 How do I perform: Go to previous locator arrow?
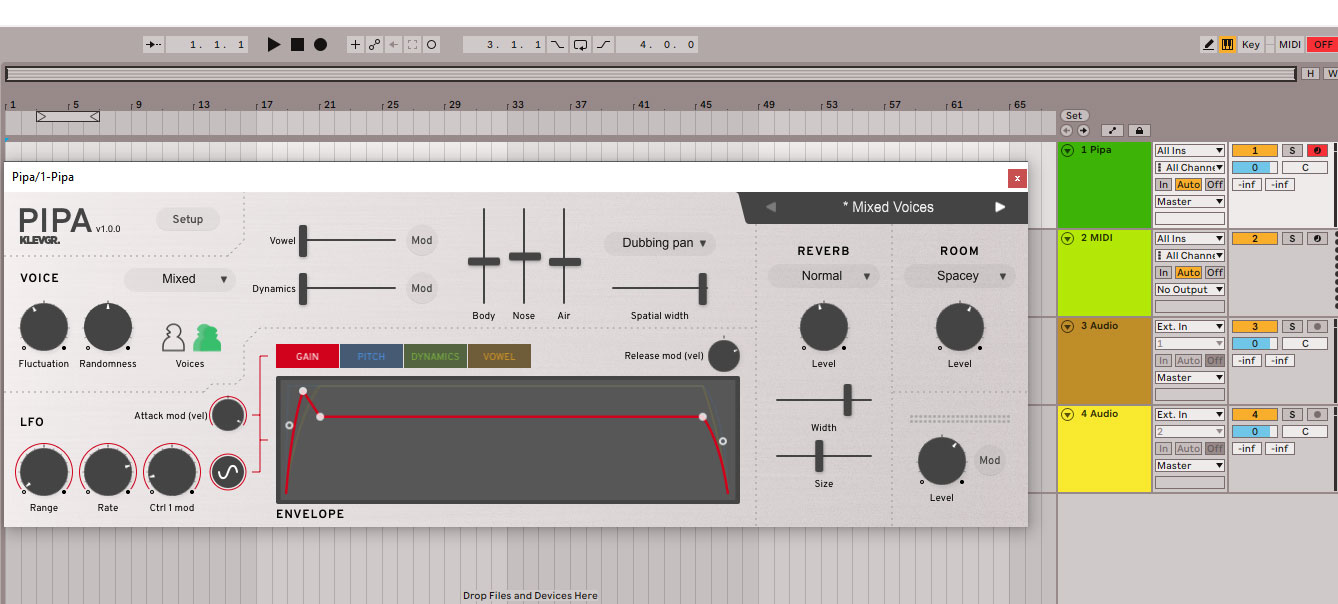pyautogui.click(x=1067, y=131)
